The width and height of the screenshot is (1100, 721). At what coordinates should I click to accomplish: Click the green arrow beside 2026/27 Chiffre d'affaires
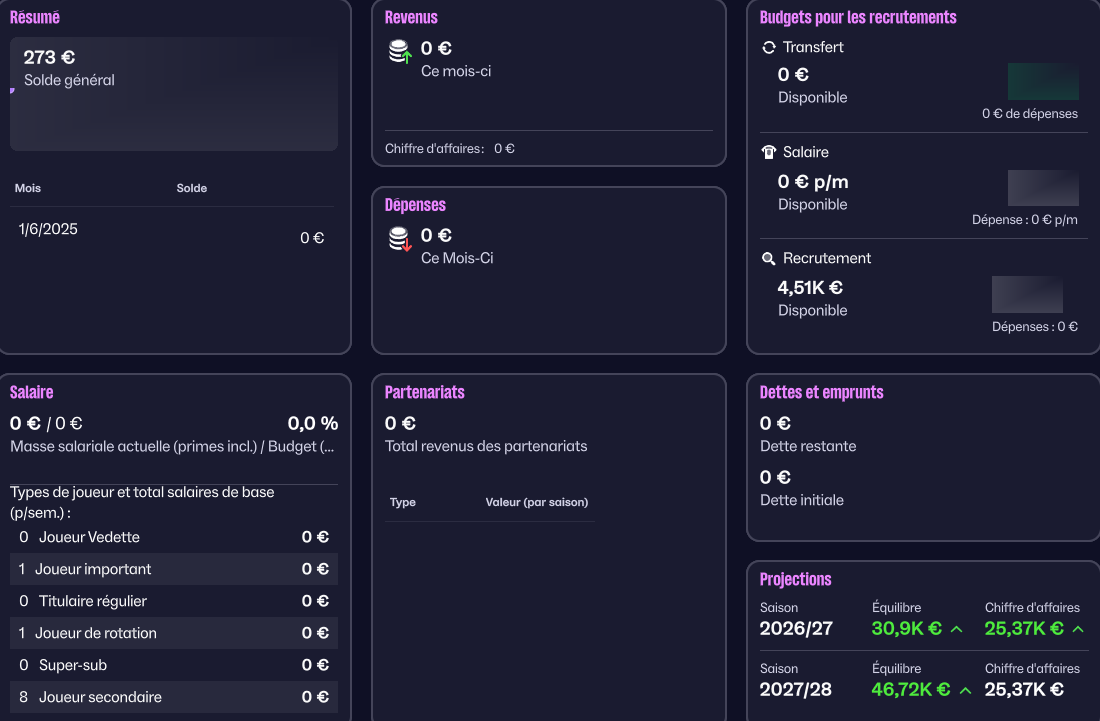click(x=1078, y=629)
